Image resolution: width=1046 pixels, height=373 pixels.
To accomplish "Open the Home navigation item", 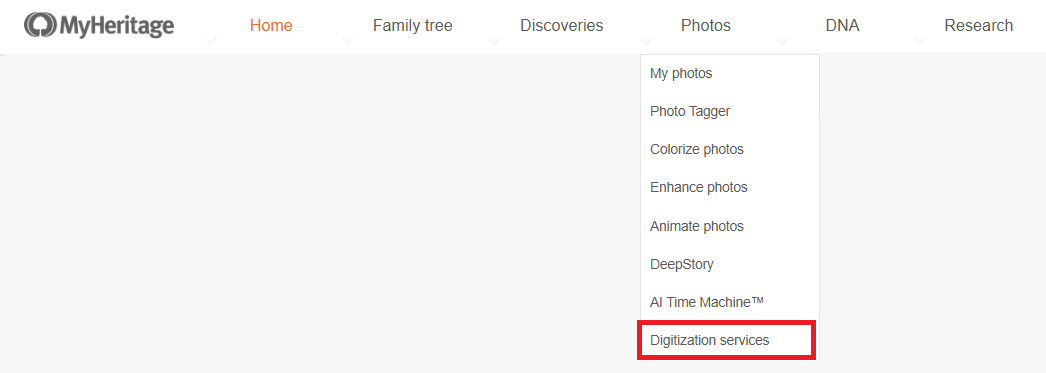I will (x=271, y=25).
